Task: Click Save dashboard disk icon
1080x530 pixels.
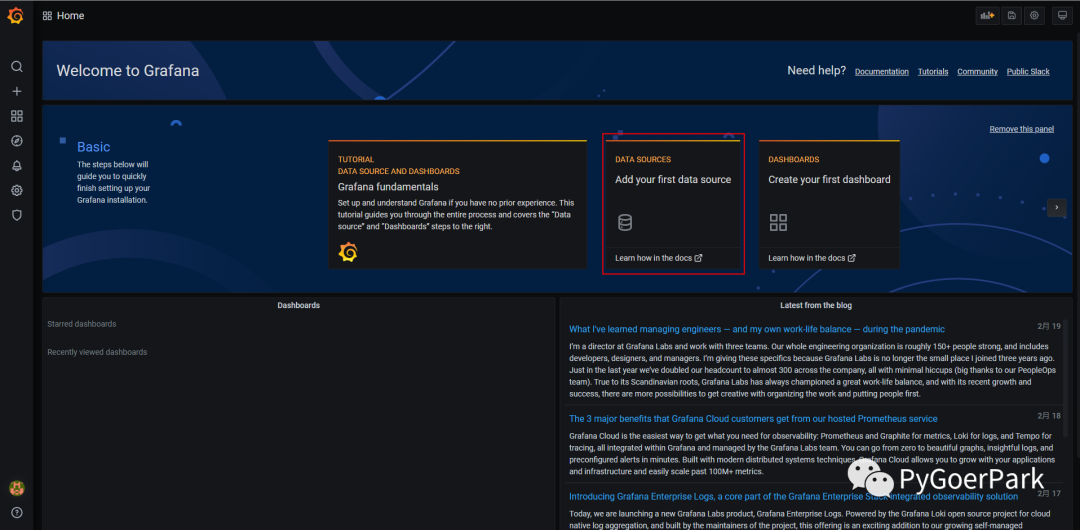Action: point(1011,15)
